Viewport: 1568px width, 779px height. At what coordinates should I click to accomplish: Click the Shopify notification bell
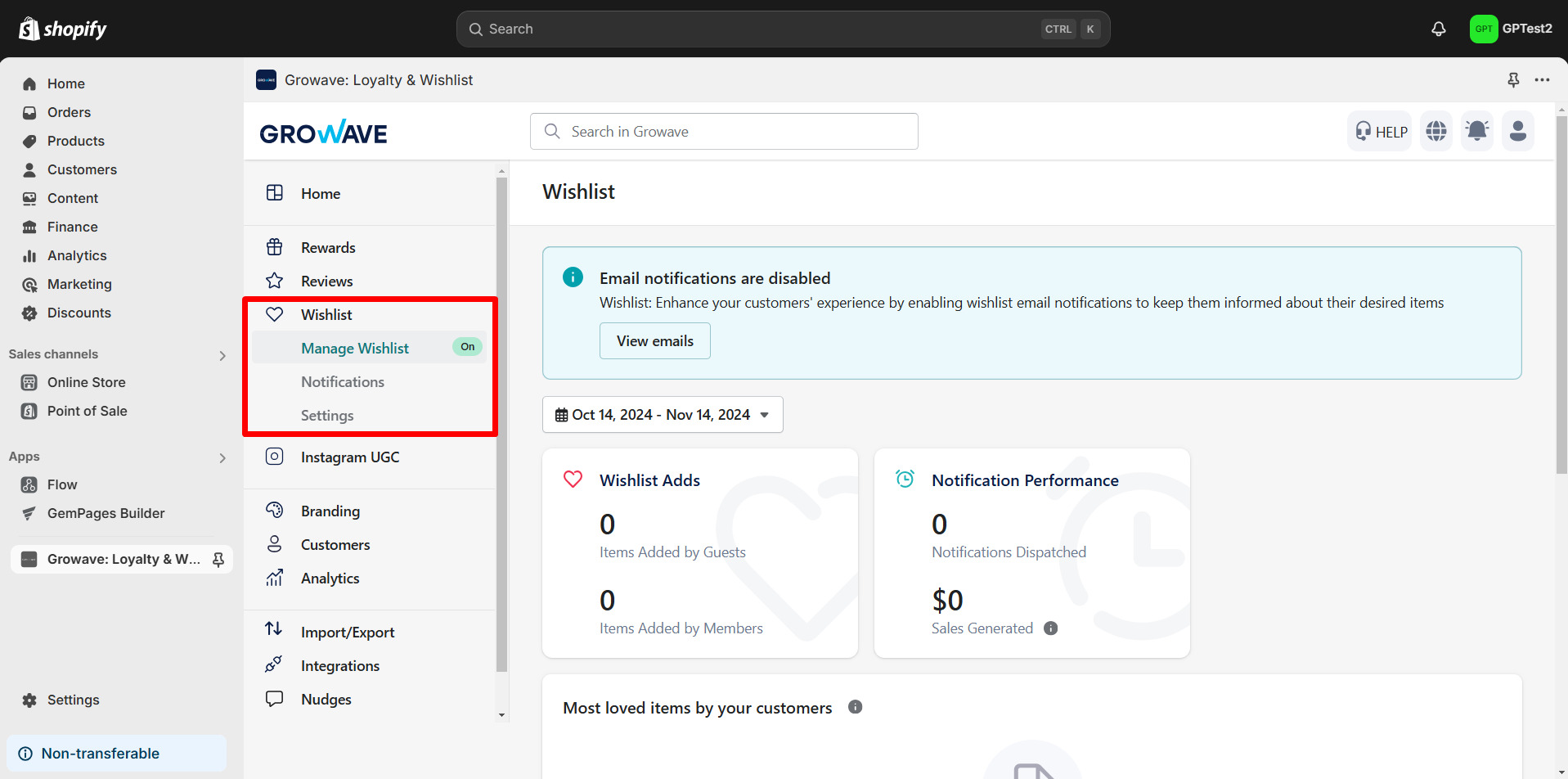pos(1438,29)
